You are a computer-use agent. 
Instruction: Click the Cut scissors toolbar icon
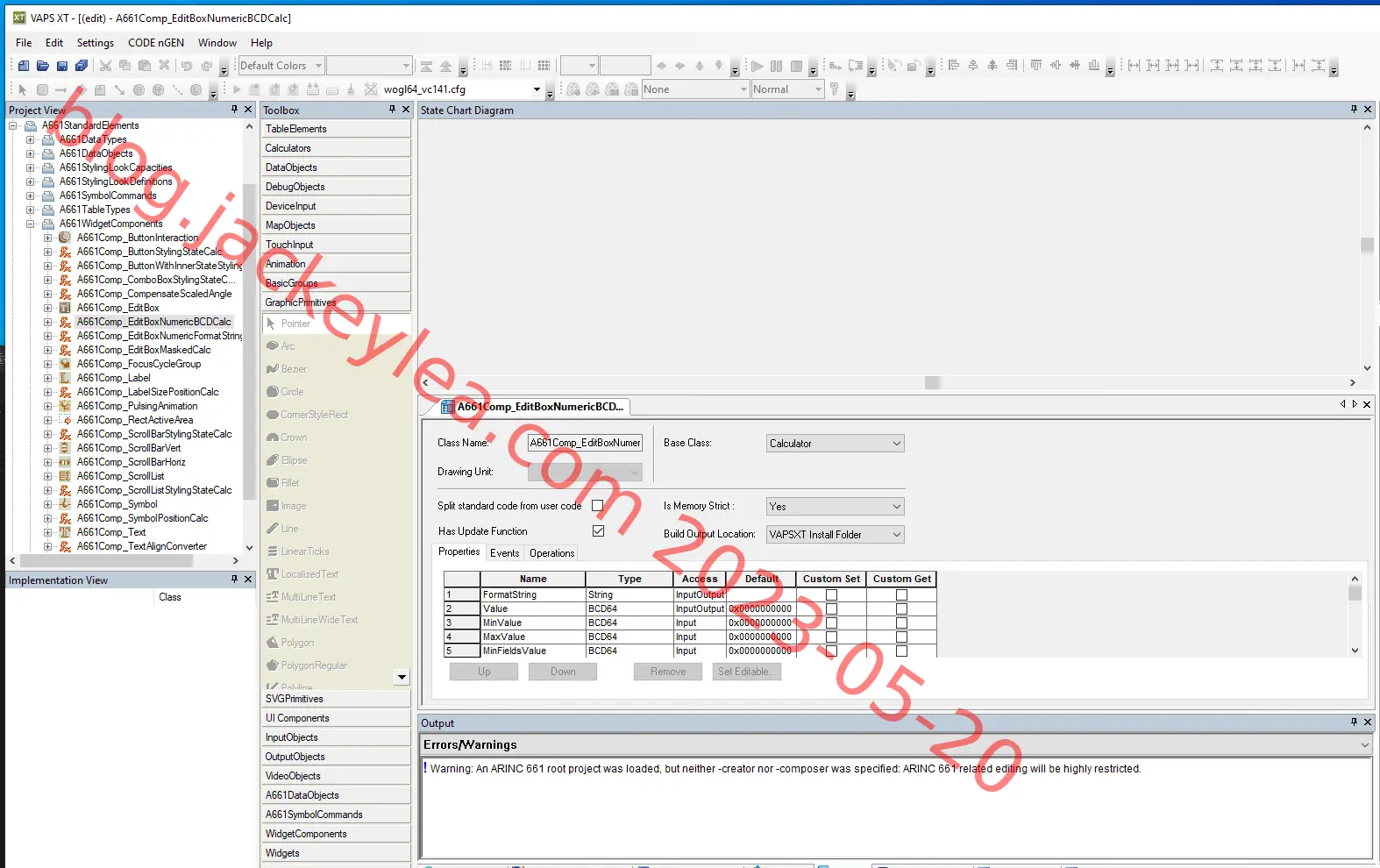point(105,66)
